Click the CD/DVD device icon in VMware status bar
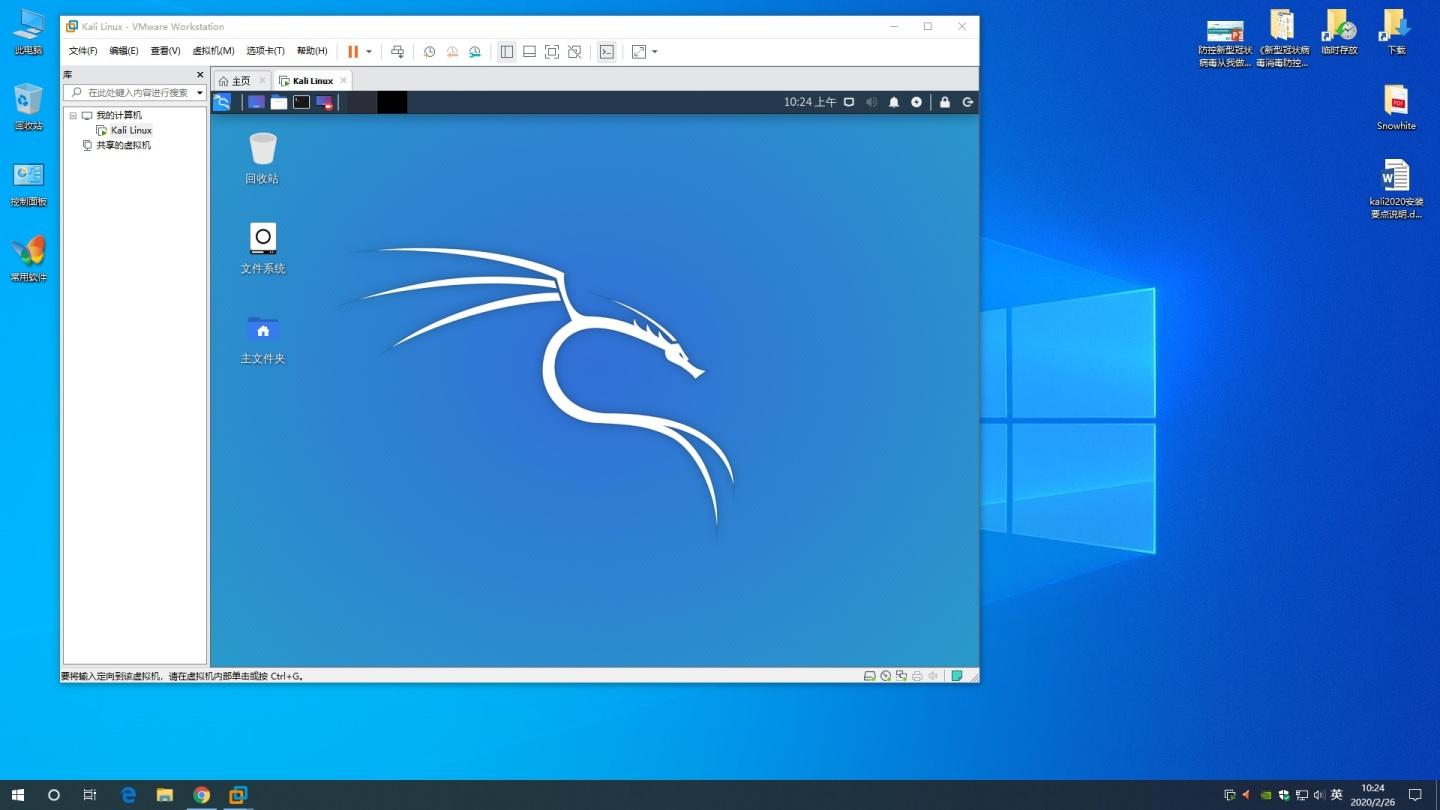 click(886, 676)
